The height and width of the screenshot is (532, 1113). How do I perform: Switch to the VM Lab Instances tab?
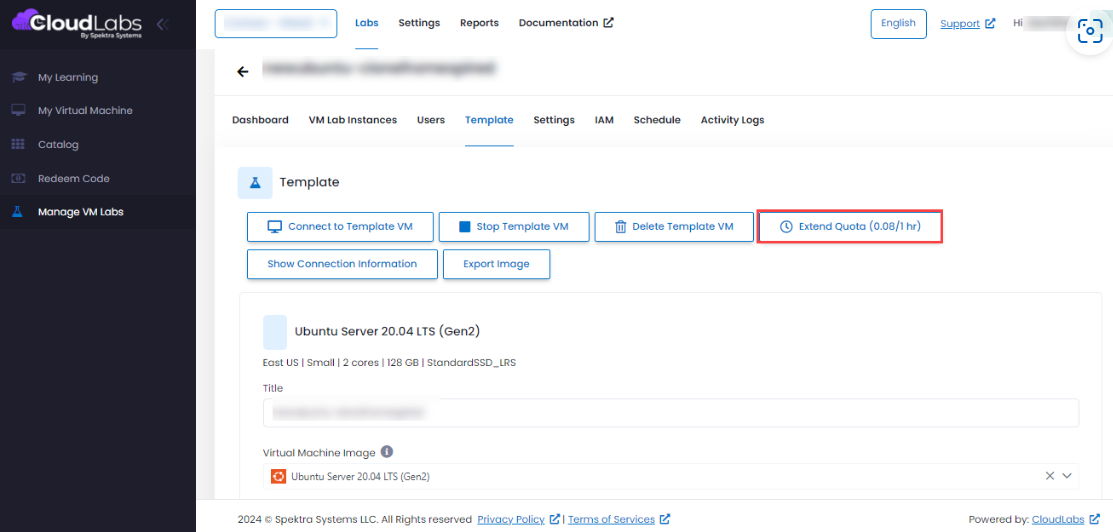(353, 120)
